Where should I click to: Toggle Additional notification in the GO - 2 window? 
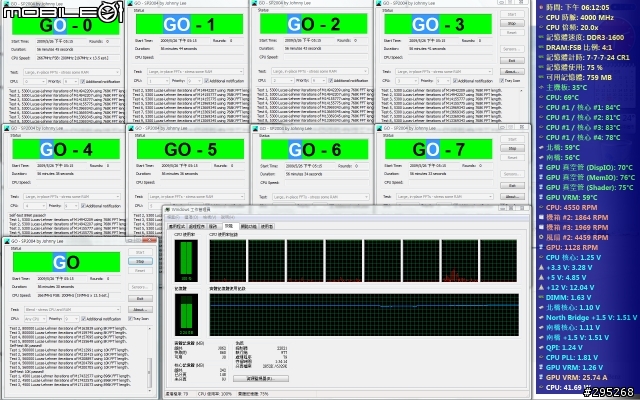[331, 80]
